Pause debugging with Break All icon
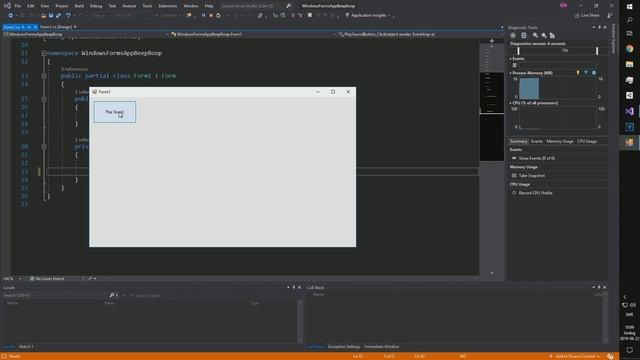Viewport: 640px width, 360px height. click(x=203, y=16)
